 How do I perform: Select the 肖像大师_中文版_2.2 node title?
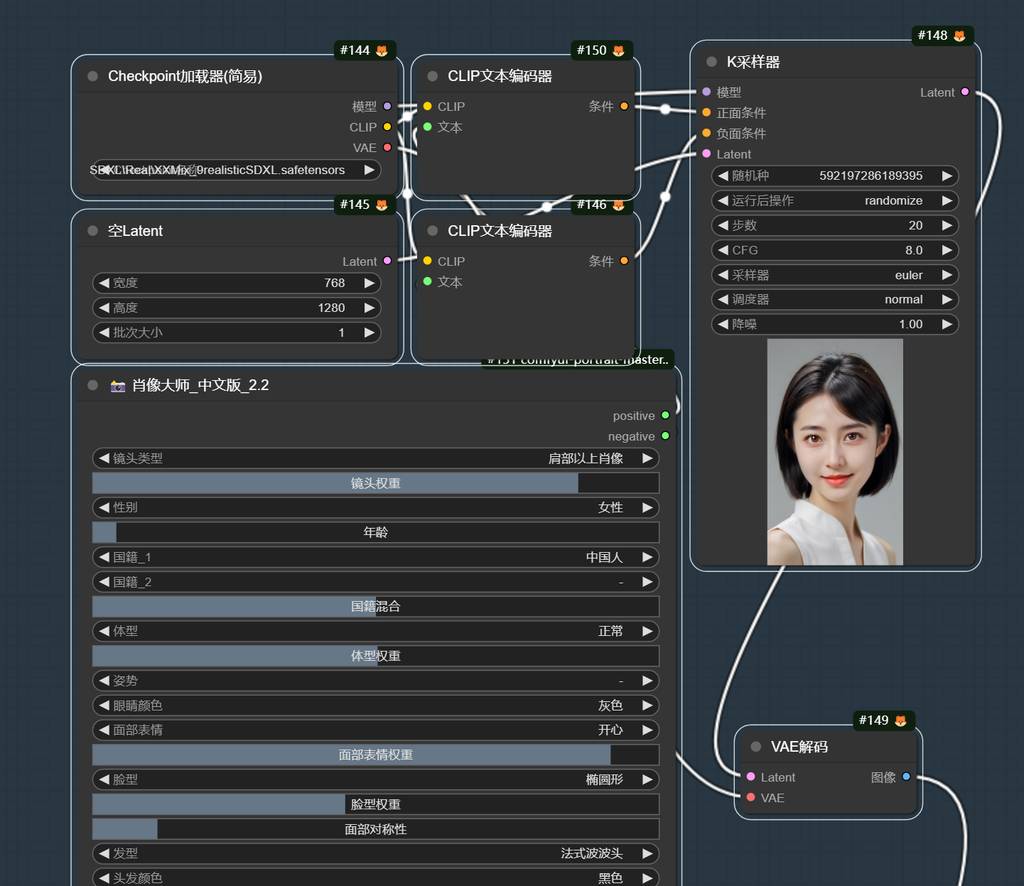point(200,385)
